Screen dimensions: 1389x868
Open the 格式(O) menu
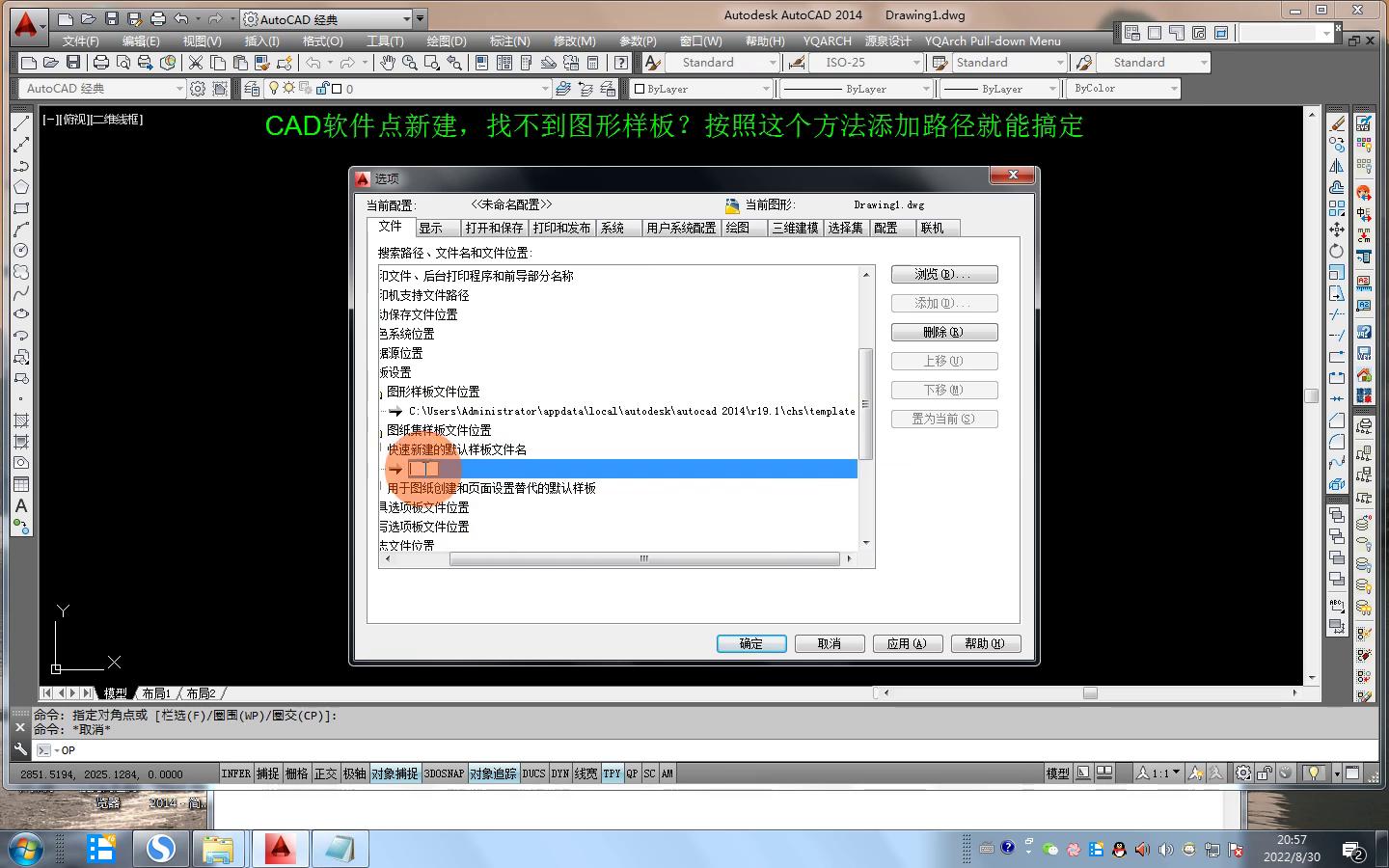click(322, 41)
